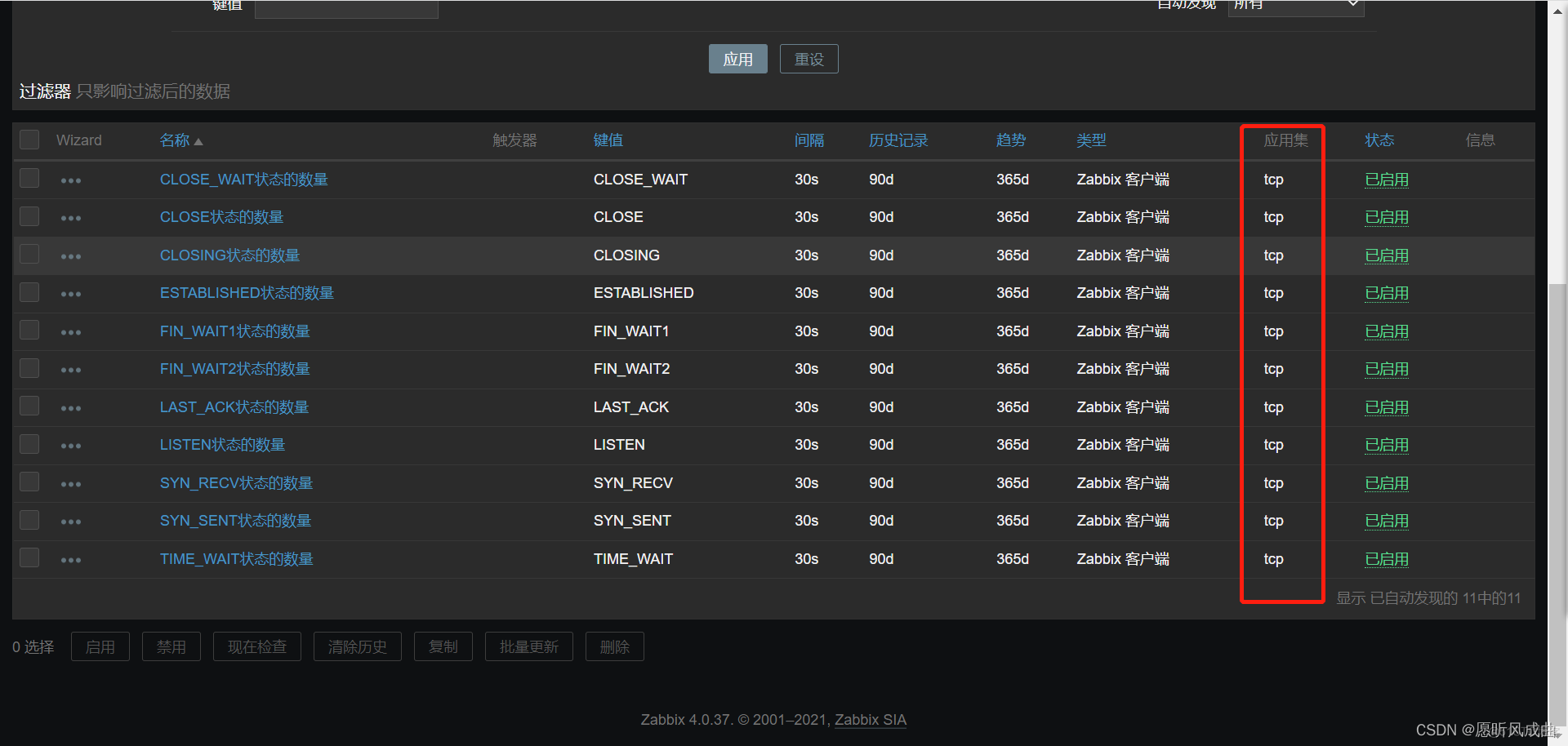The height and width of the screenshot is (746, 1568).
Task: Check the TIME_WAIT row checkbox
Action: [x=29, y=557]
